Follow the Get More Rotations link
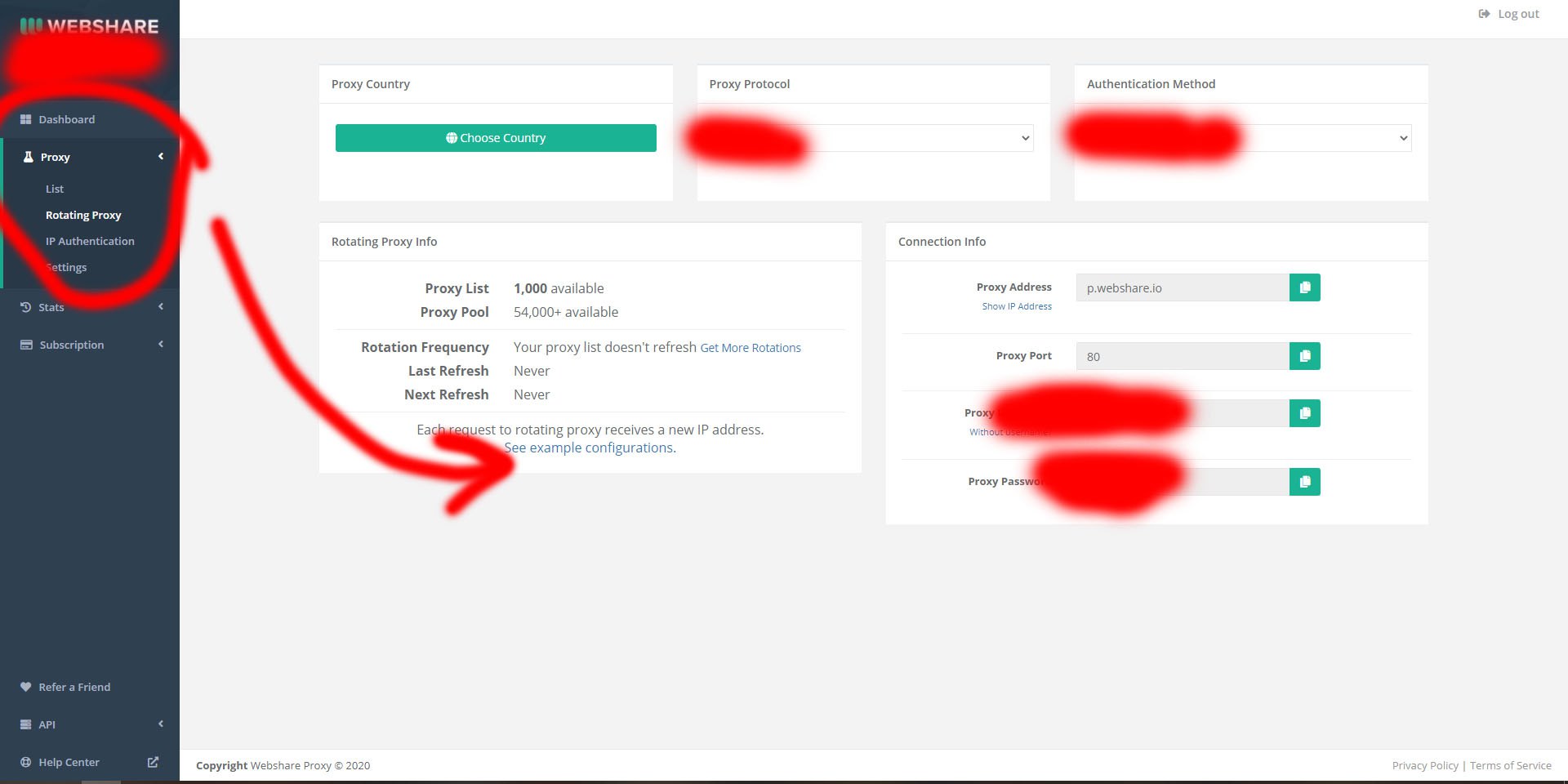Screen dimensions: 1568x784 (751, 348)
